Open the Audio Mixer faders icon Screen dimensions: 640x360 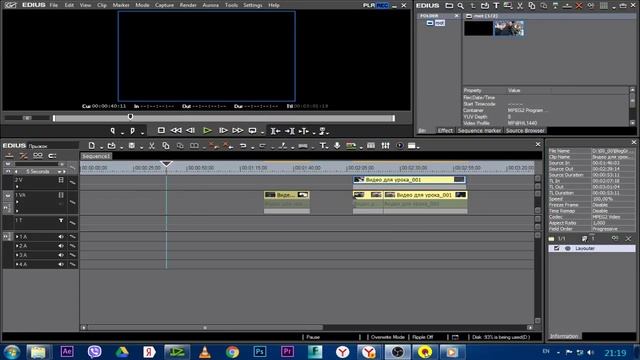coord(385,146)
